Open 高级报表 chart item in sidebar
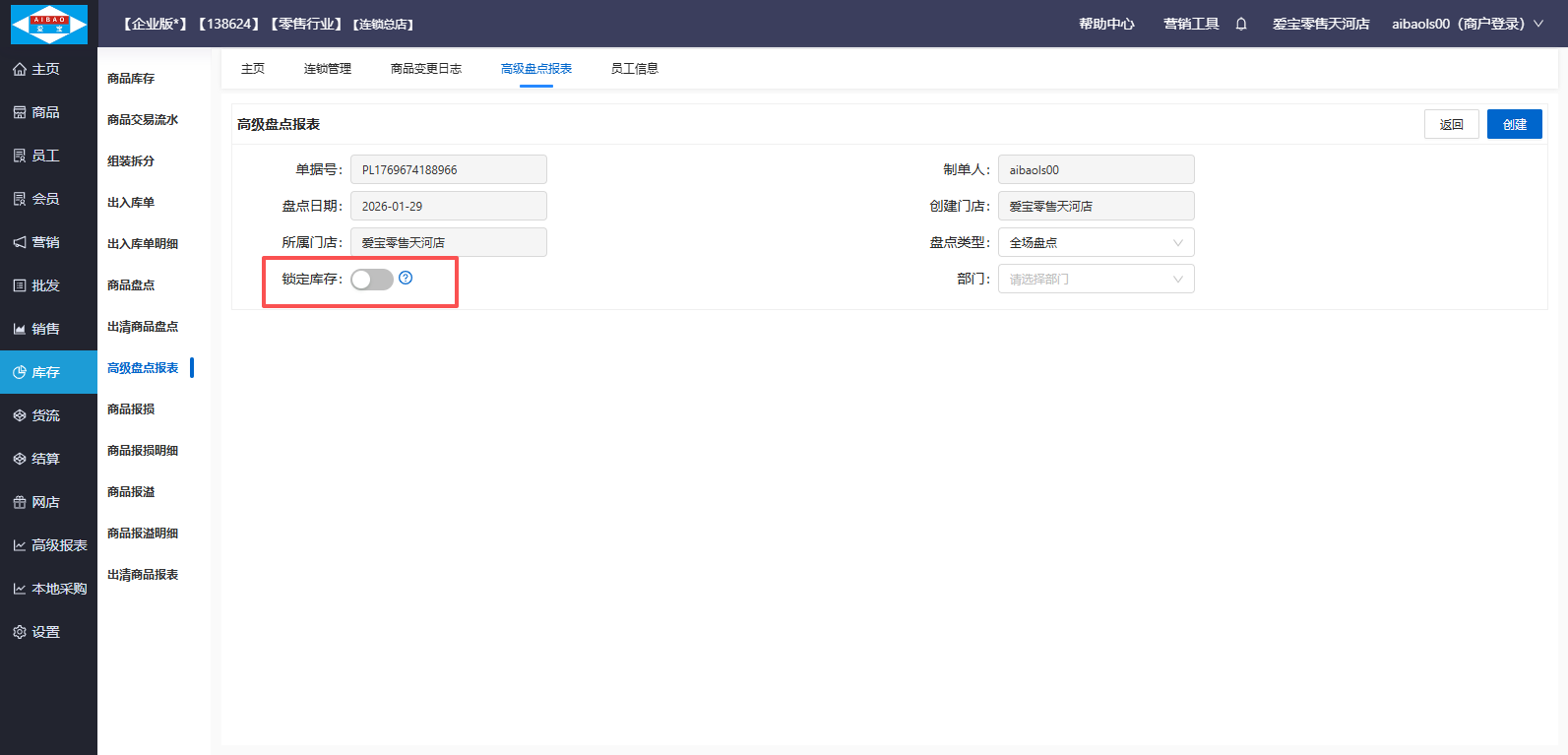Image resolution: width=1568 pixels, height=755 pixels. pos(49,545)
